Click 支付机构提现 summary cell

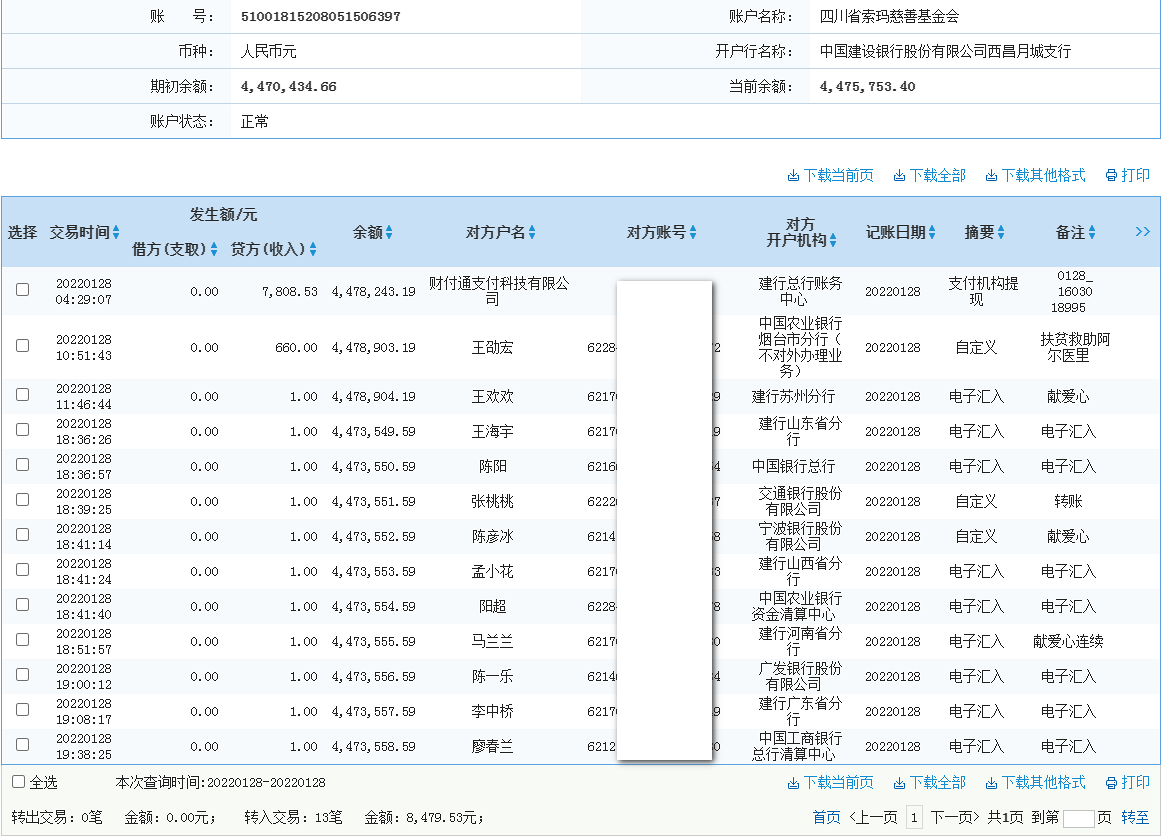coord(983,291)
